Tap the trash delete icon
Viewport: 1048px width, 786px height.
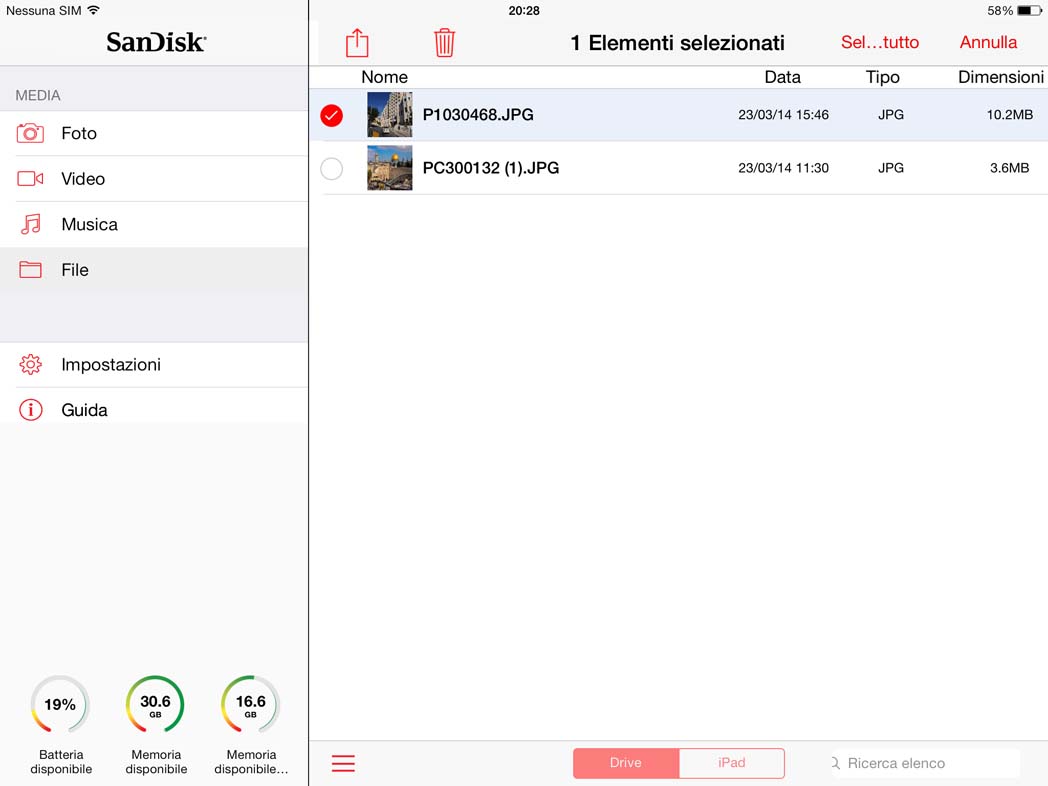(444, 43)
